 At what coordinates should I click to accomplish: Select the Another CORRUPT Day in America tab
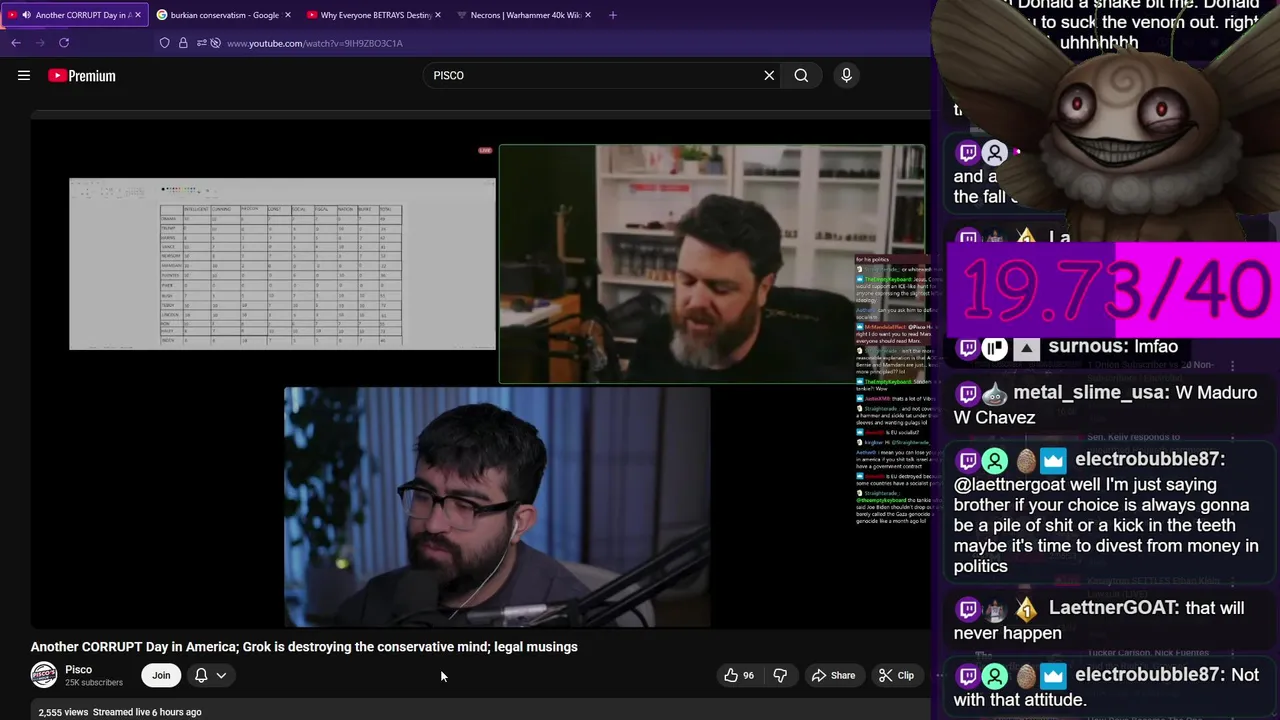click(x=75, y=15)
